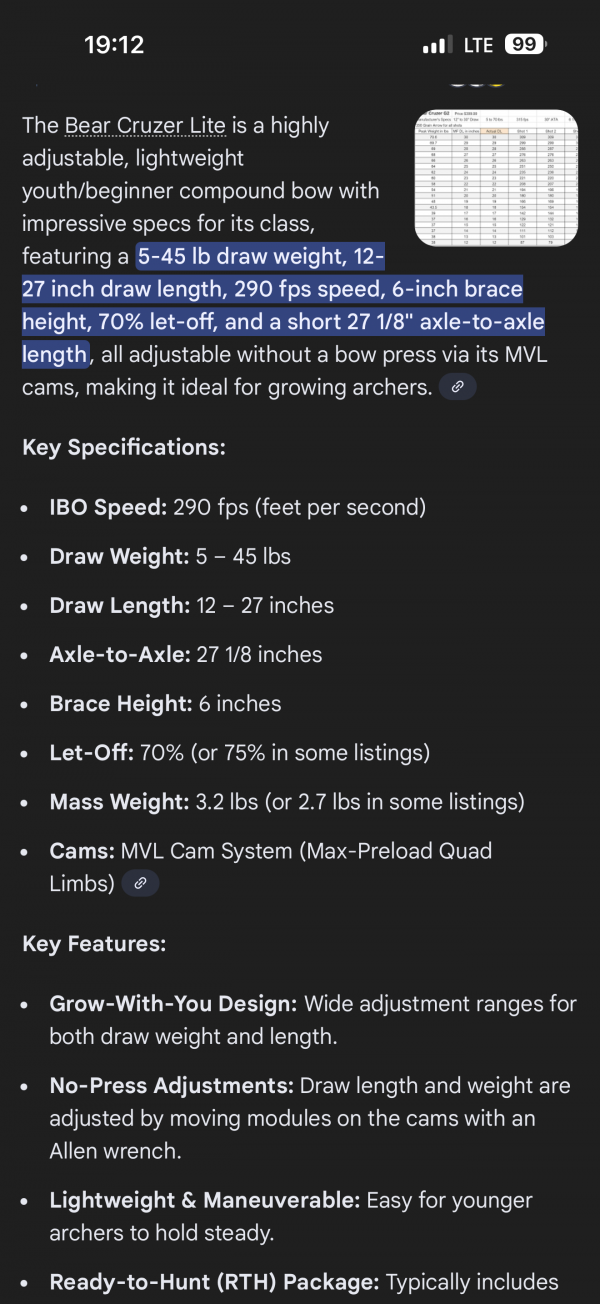Tap the 'Draw Weight' bullet item
The width and height of the screenshot is (600, 1304).
(170, 556)
